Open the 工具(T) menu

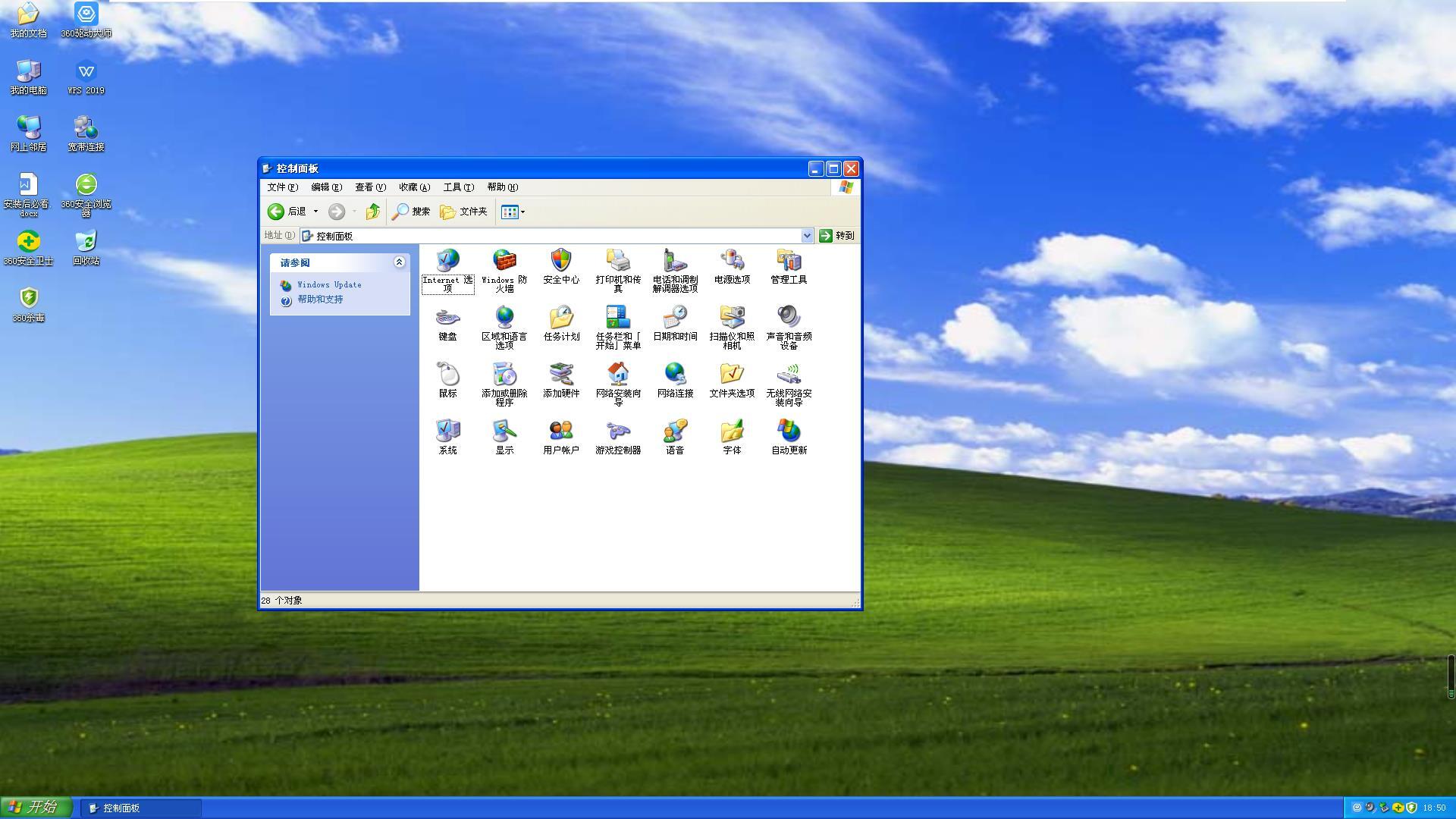point(458,187)
